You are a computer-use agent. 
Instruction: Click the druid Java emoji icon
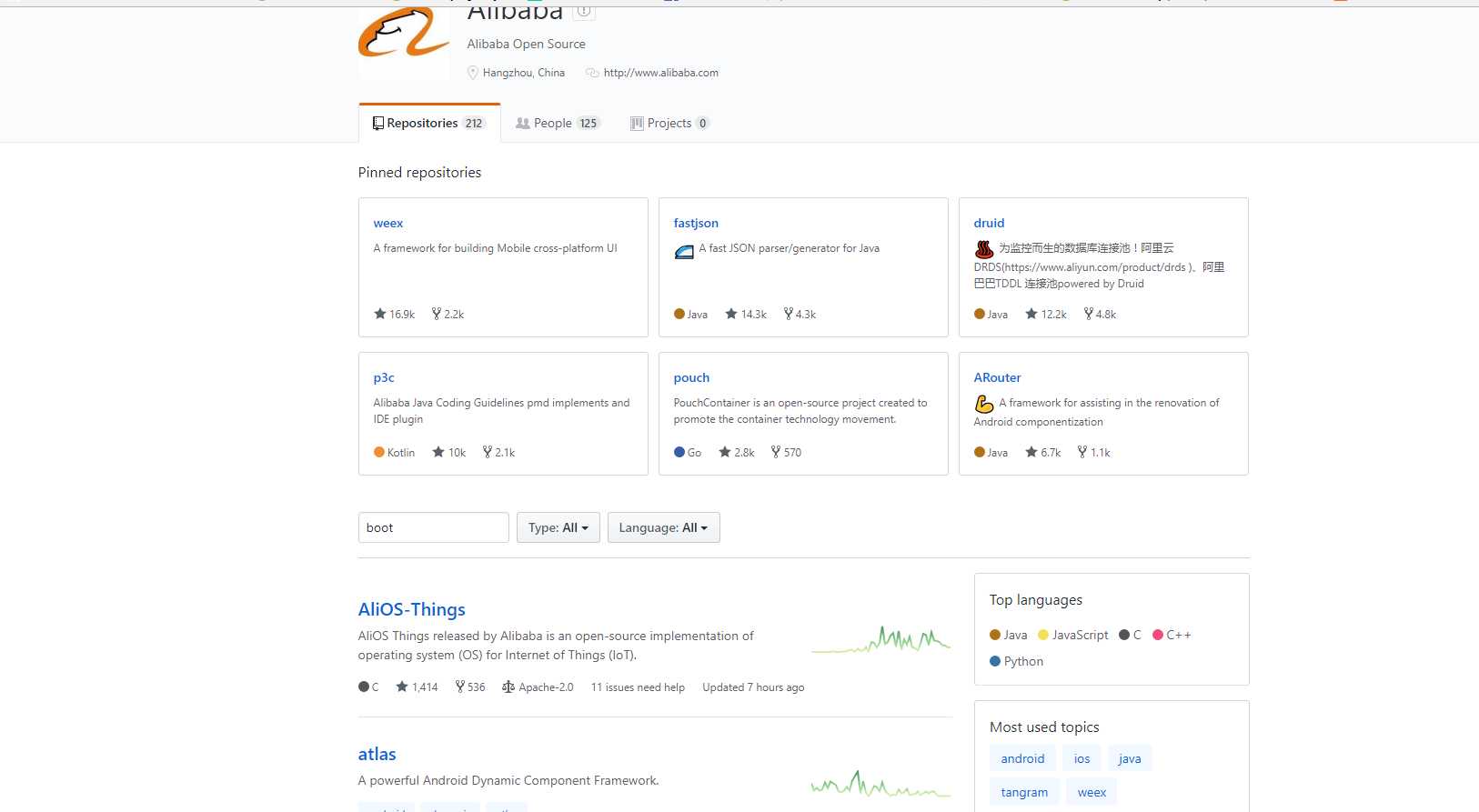click(x=984, y=249)
